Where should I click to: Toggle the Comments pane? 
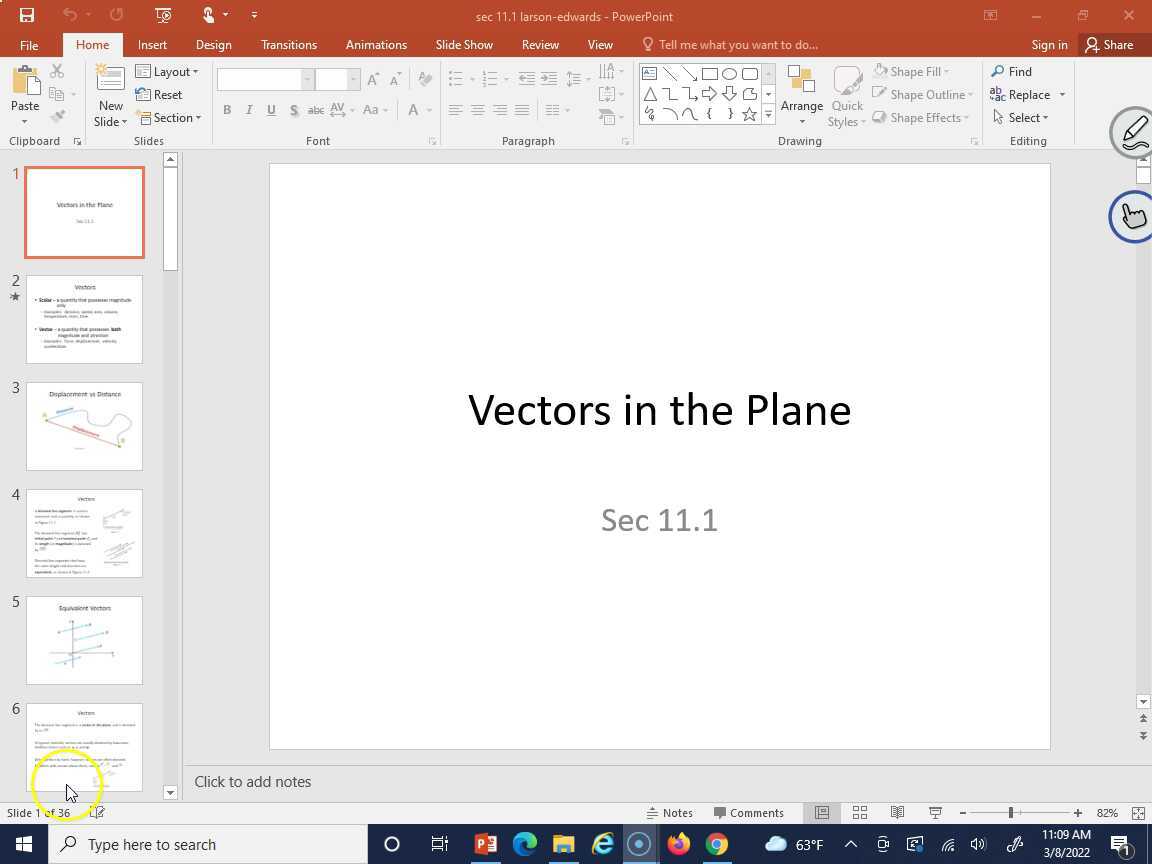pos(748,813)
